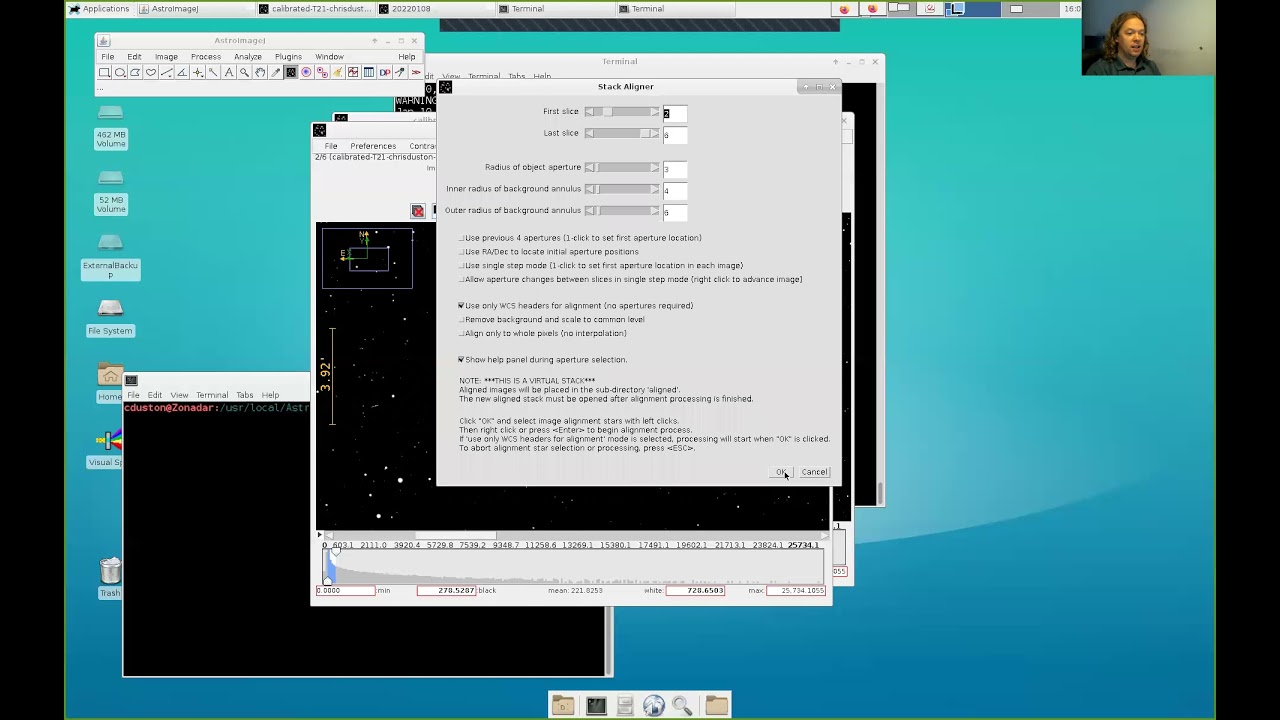
Task: Click OK in Stack Aligner dialog
Action: coord(781,472)
